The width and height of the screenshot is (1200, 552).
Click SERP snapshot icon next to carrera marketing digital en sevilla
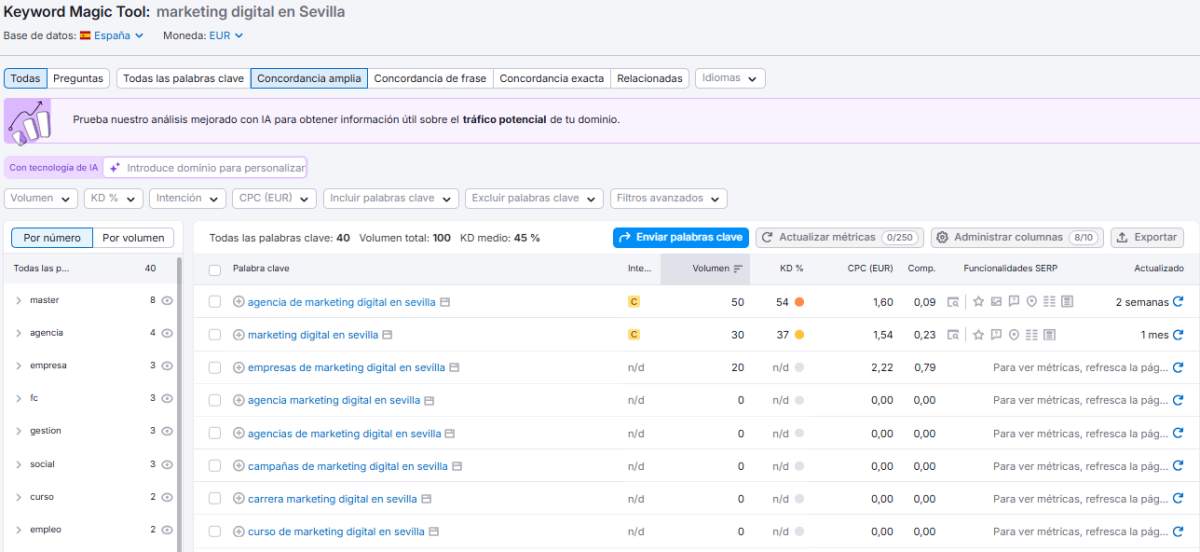coord(426,499)
